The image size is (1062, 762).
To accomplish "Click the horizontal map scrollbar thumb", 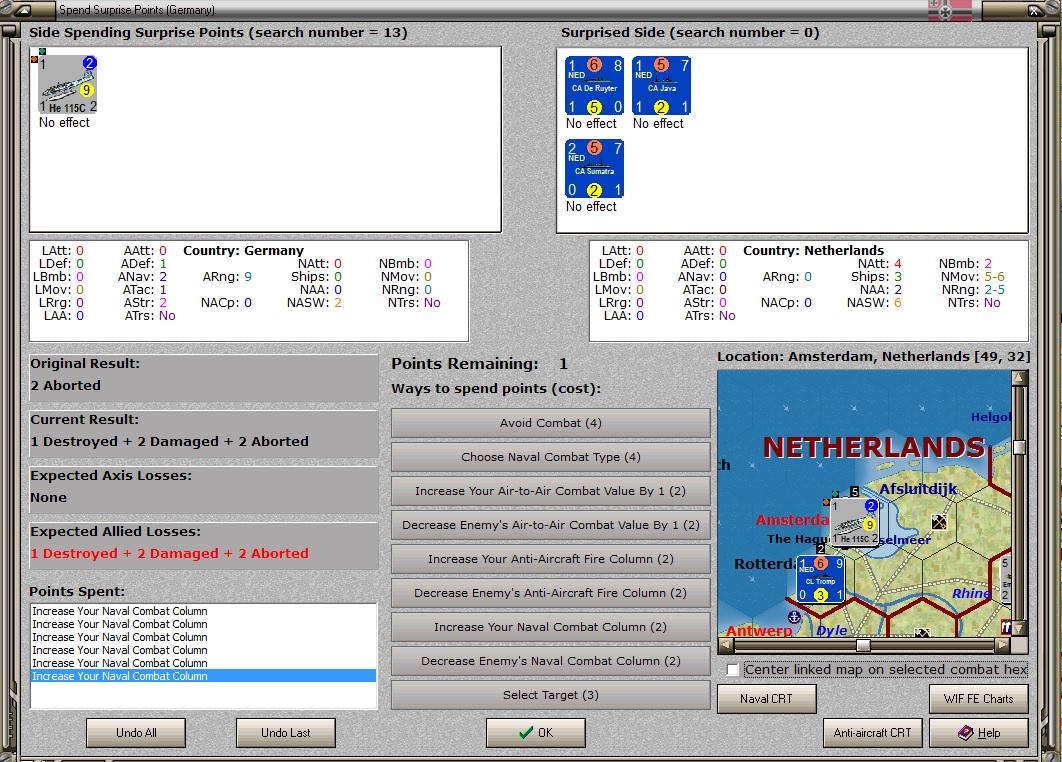I will pos(863,645).
